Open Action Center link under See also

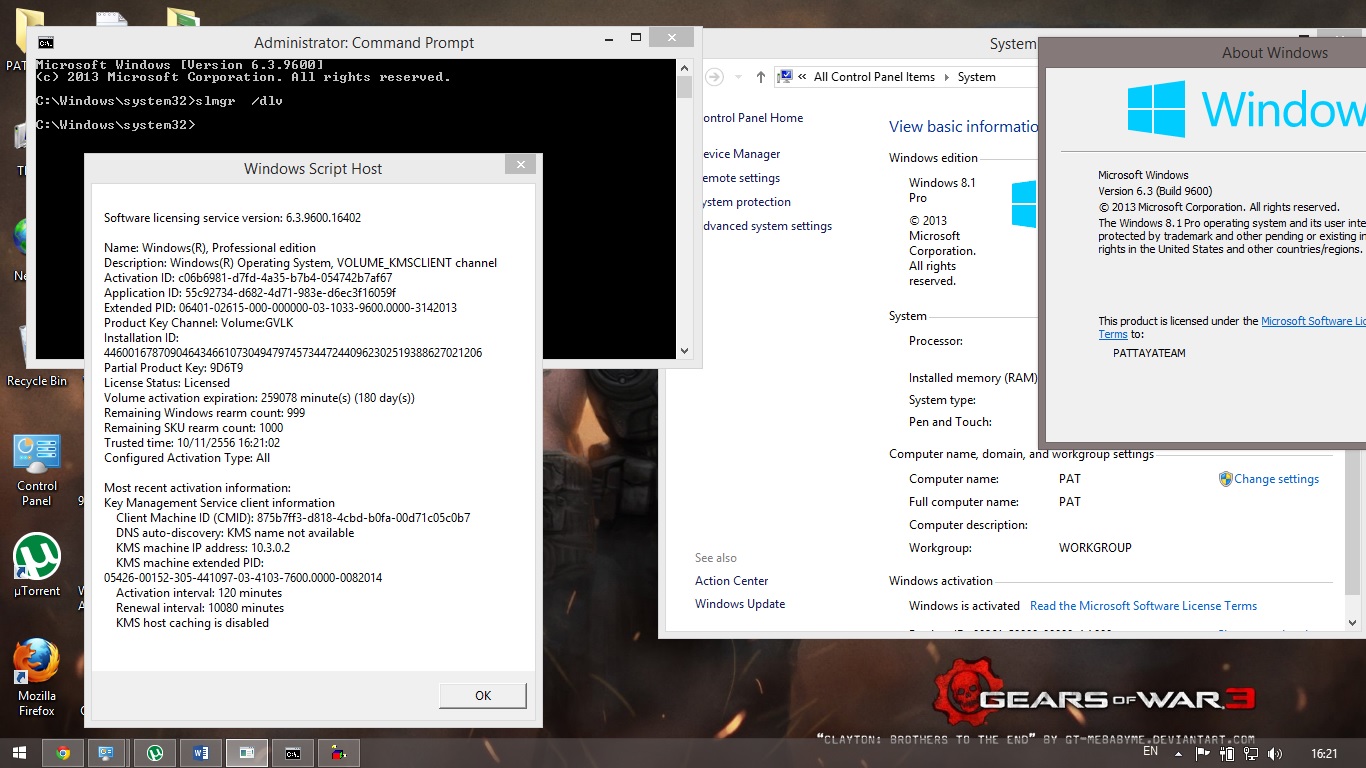coord(732,581)
